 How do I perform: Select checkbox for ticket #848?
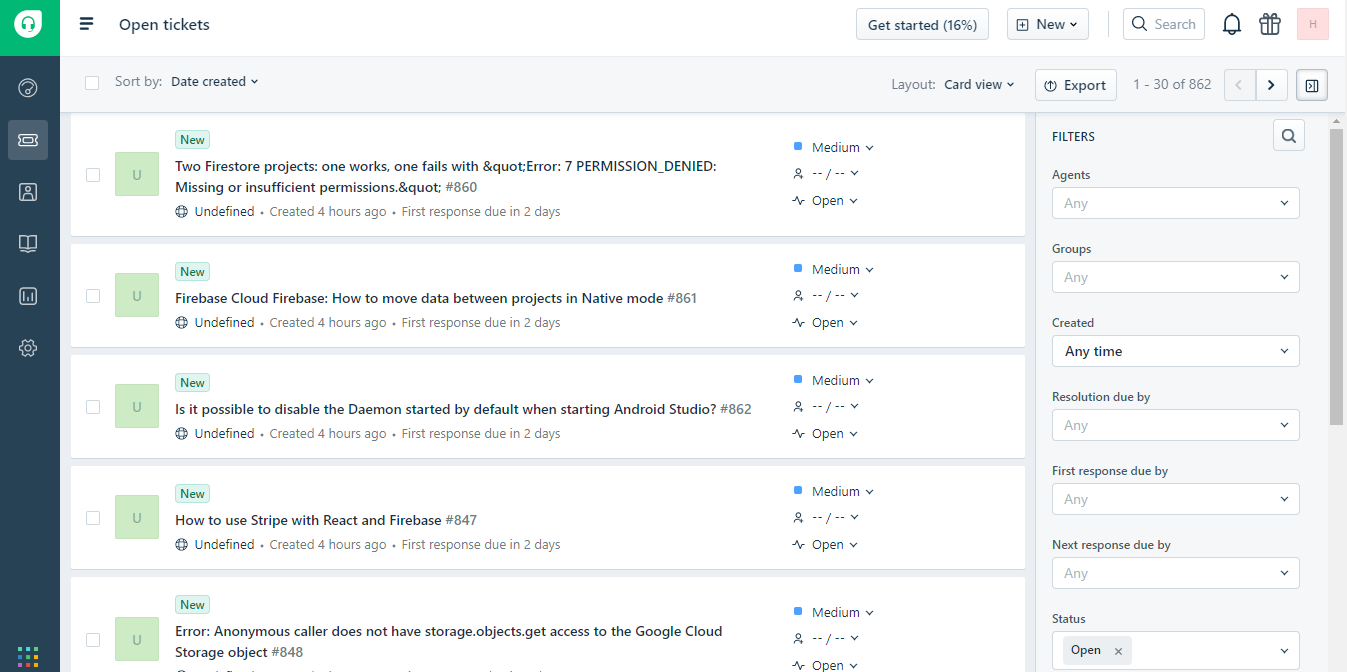(93, 639)
